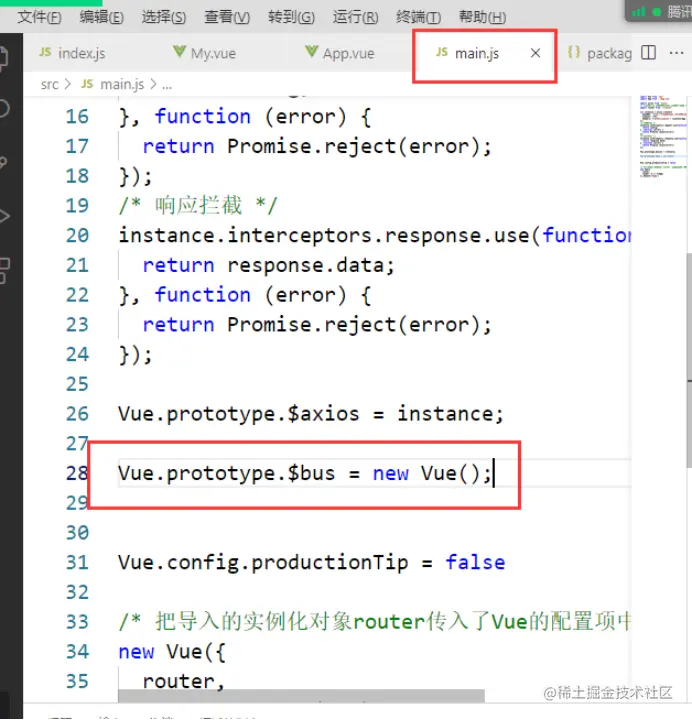Open Search in the activity bar
The image size is (692, 720).
pos(4,109)
